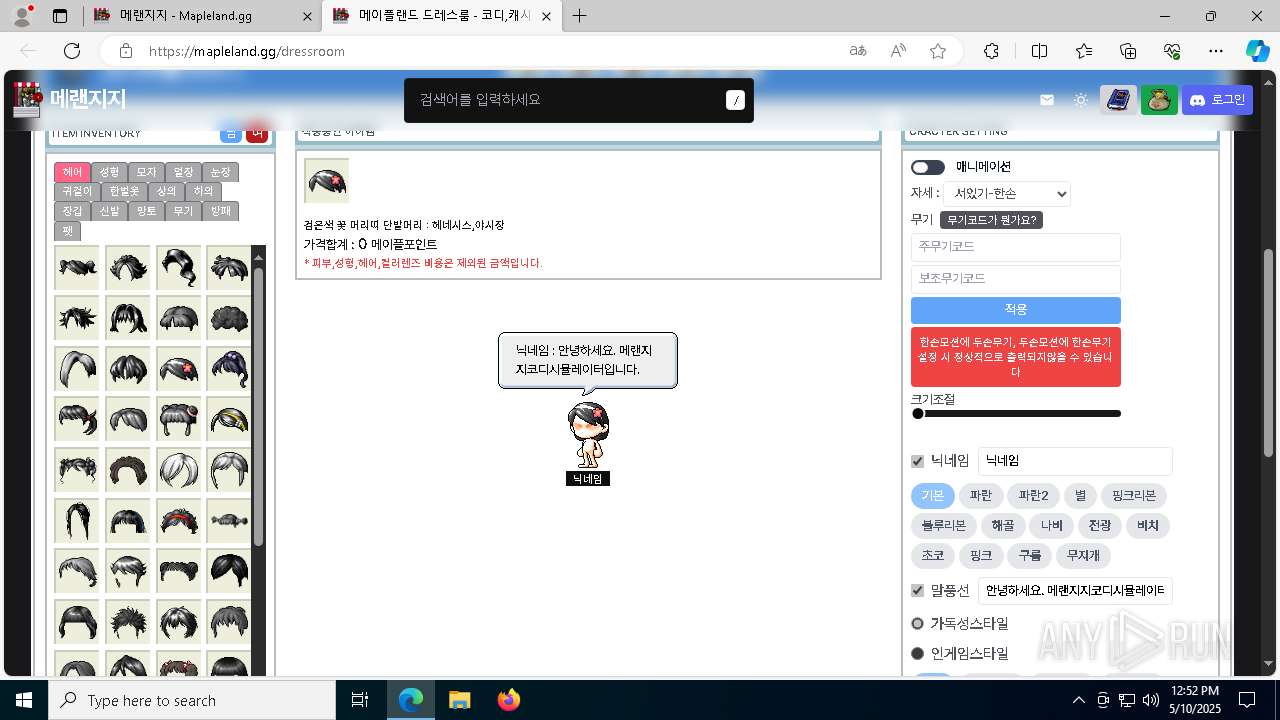
Task: Choose the 핑크리본 name tag style
Action: click(x=1134, y=496)
